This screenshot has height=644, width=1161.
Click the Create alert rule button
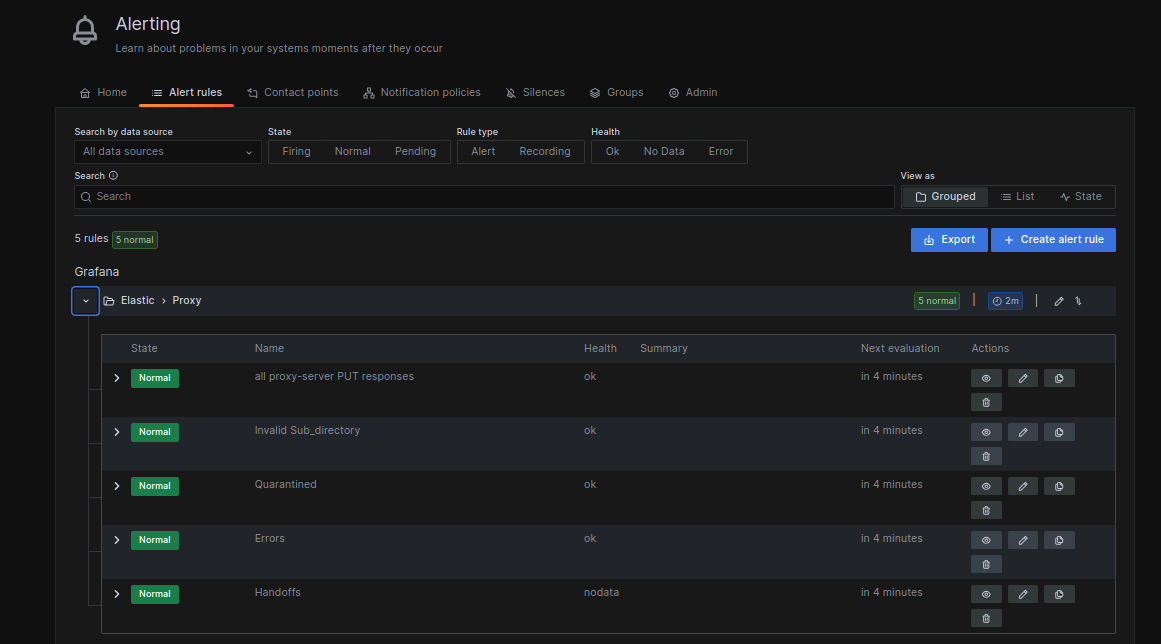click(1053, 240)
